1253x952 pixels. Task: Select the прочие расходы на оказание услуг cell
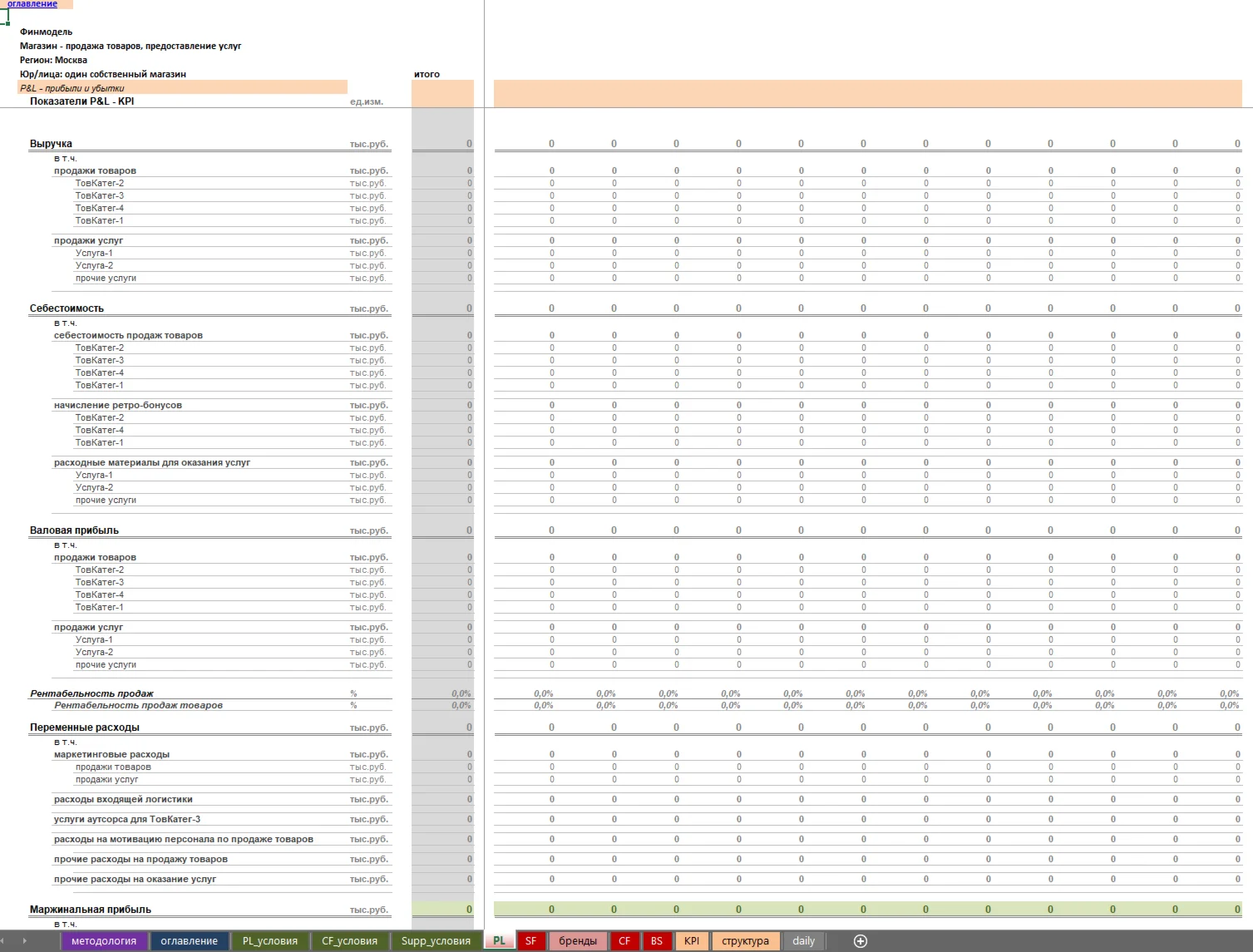click(x=135, y=880)
